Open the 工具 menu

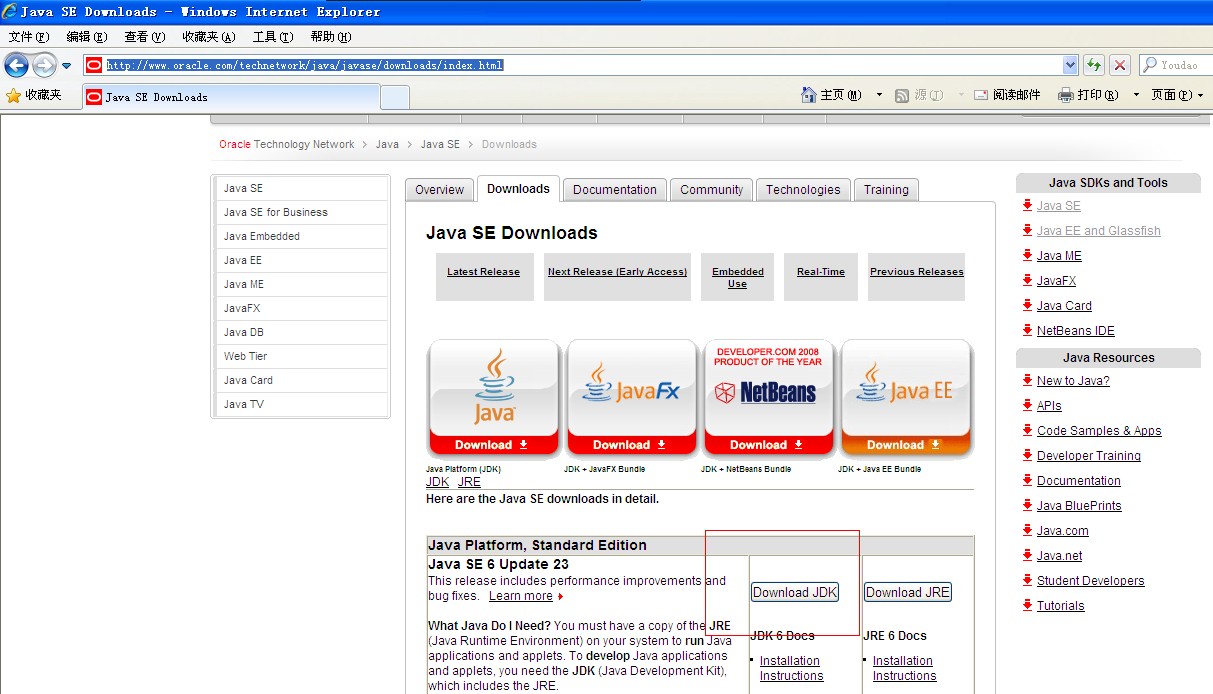click(x=273, y=37)
